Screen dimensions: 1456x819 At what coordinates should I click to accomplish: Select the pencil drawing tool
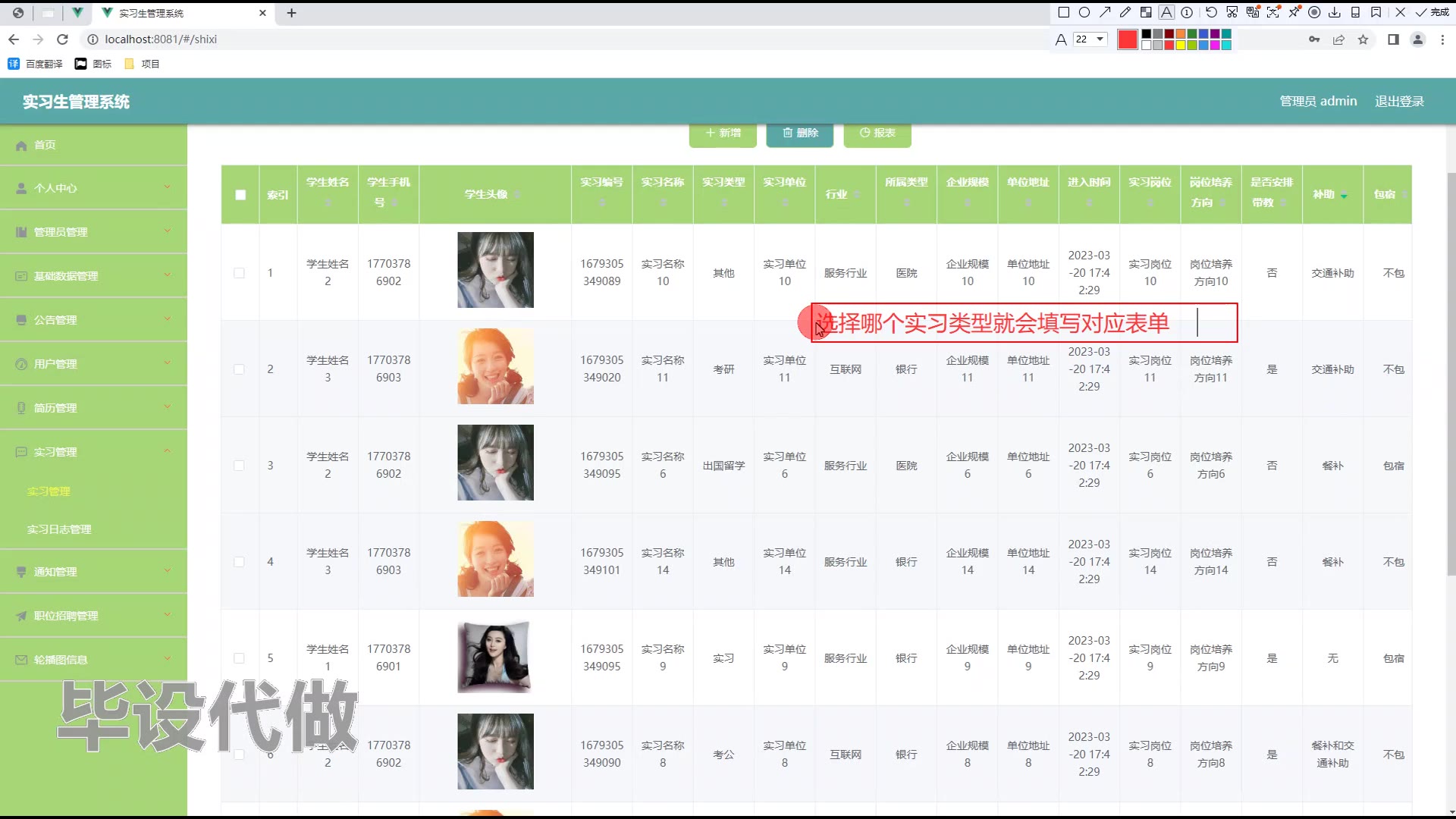pos(1125,12)
